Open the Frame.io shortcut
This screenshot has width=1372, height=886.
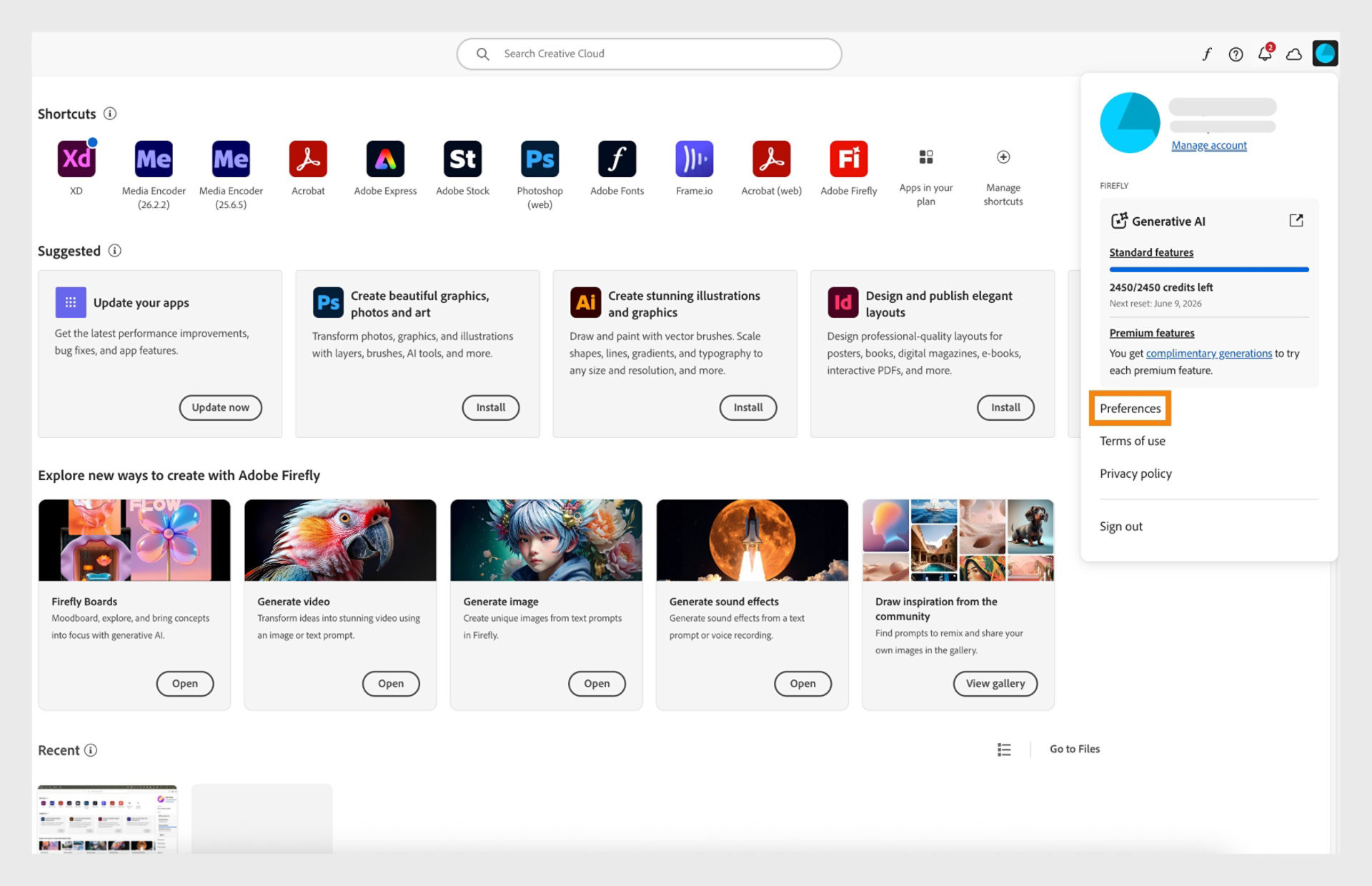pos(694,159)
